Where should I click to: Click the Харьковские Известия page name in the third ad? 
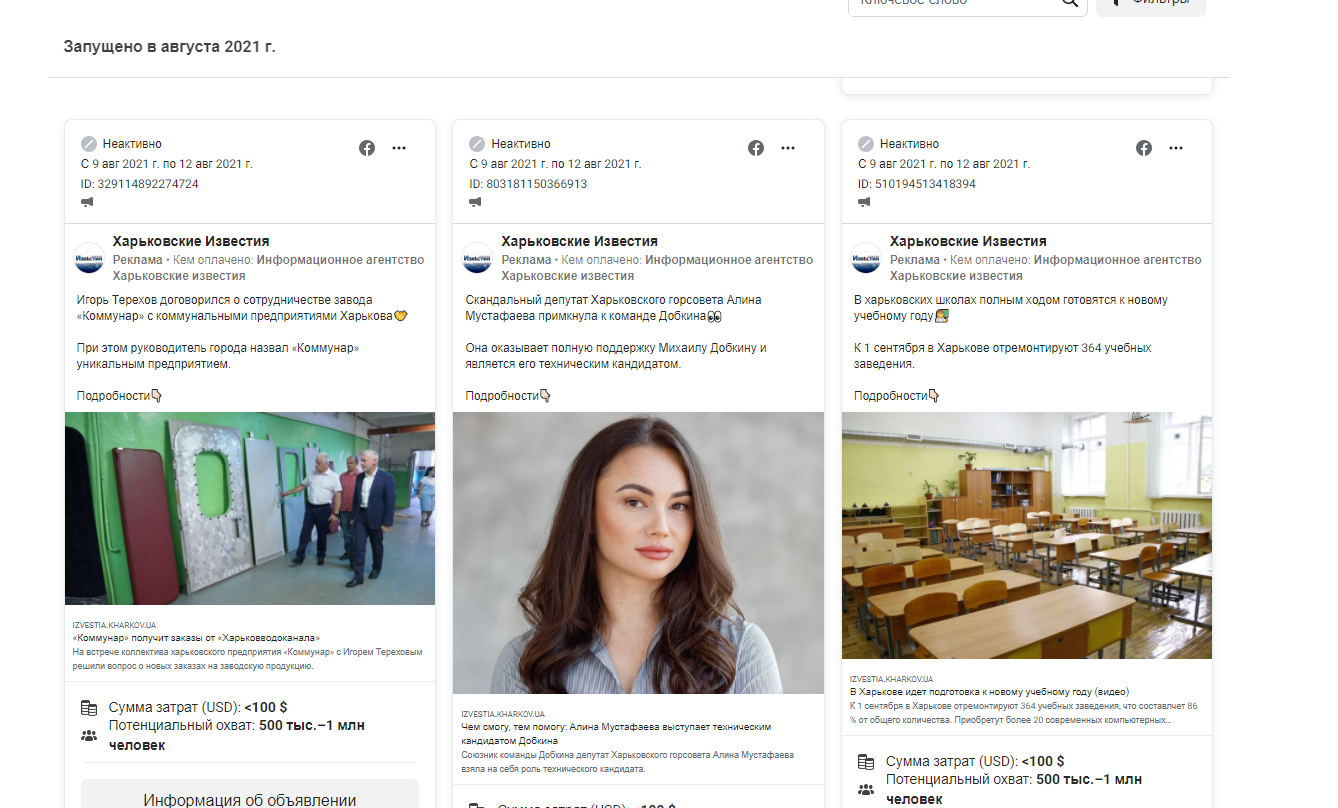968,241
